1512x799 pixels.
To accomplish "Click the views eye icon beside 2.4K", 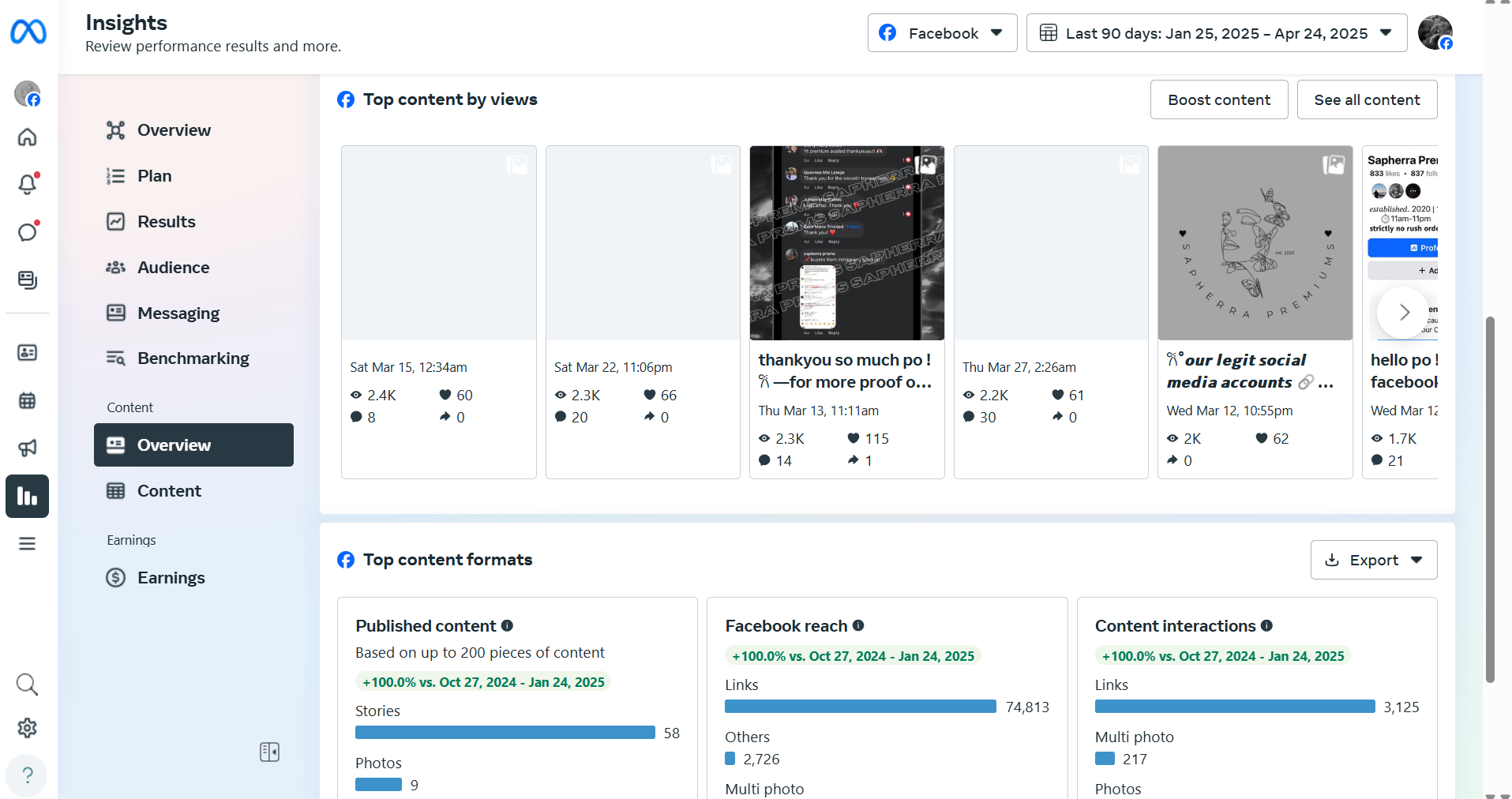I will pos(356,395).
